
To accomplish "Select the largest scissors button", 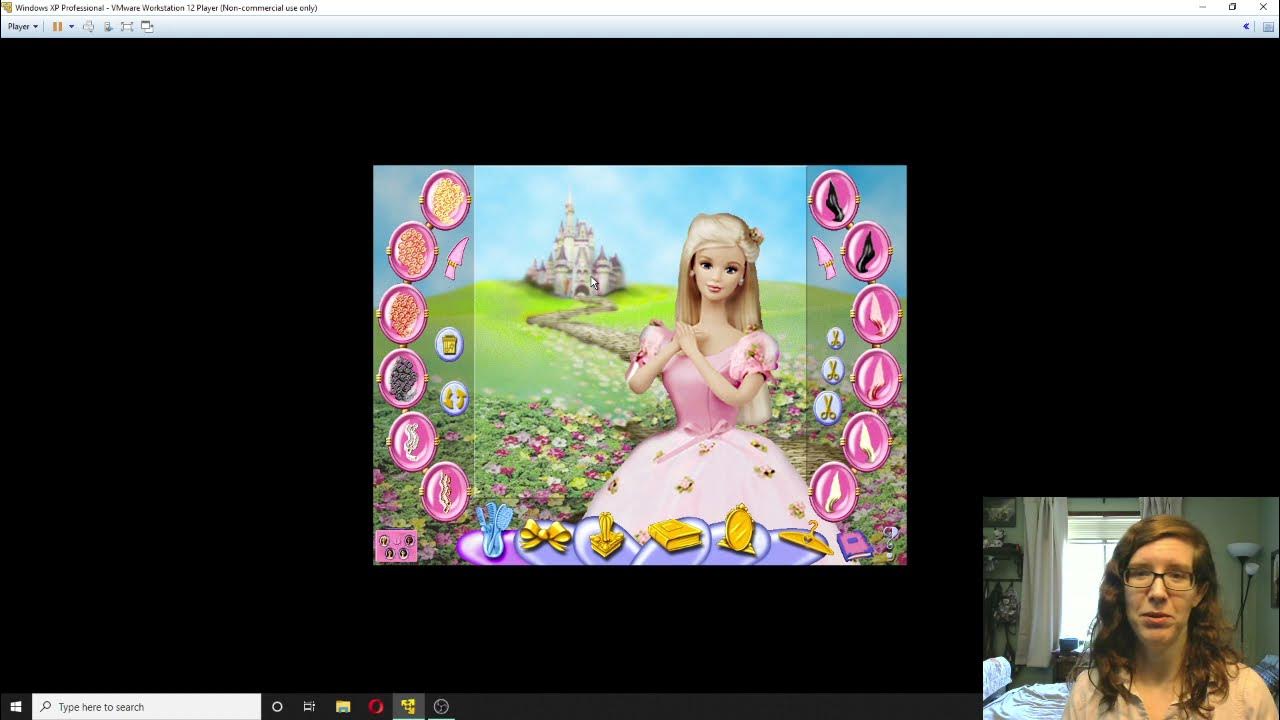I will [827, 408].
